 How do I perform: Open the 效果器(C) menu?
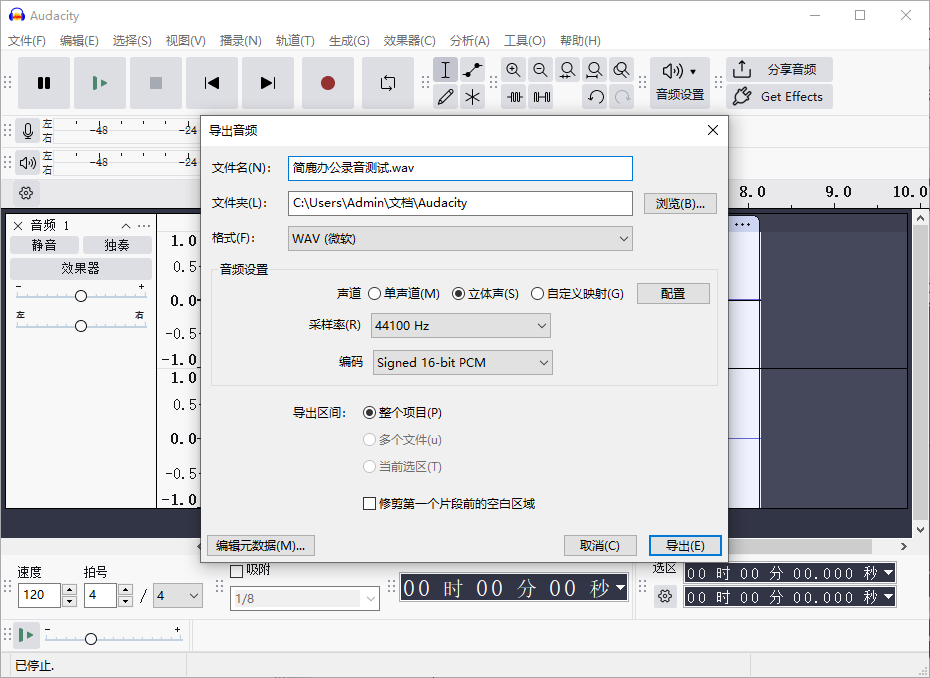tap(408, 40)
